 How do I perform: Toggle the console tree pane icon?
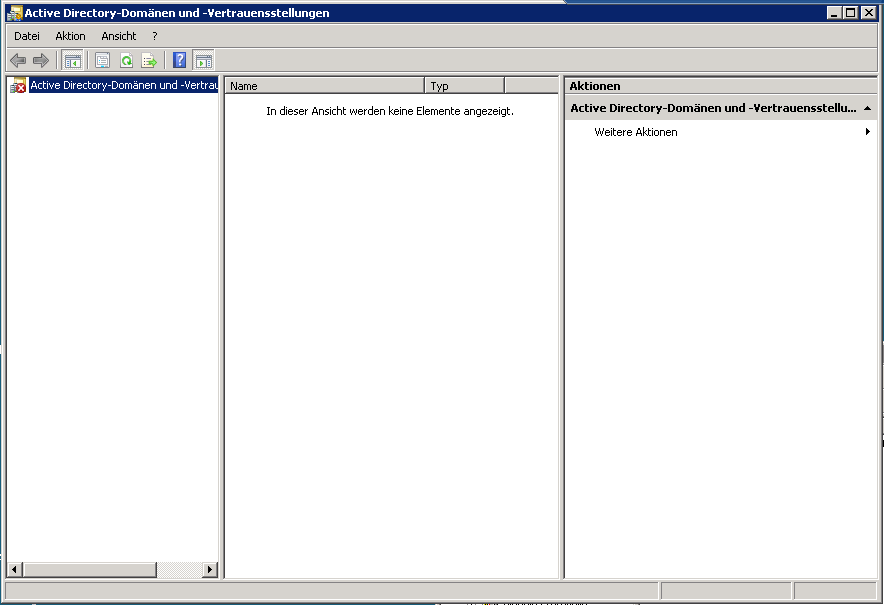pyautogui.click(x=73, y=60)
